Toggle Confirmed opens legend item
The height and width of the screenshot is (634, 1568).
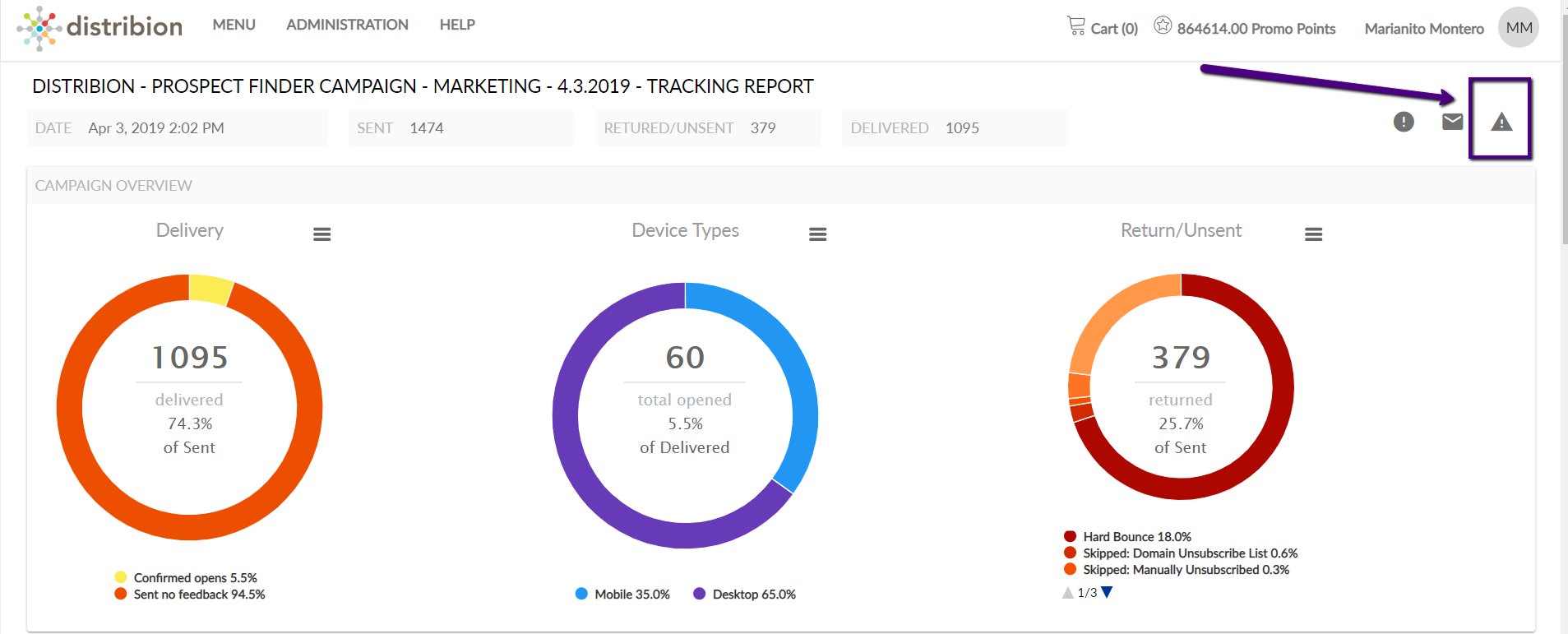(186, 577)
